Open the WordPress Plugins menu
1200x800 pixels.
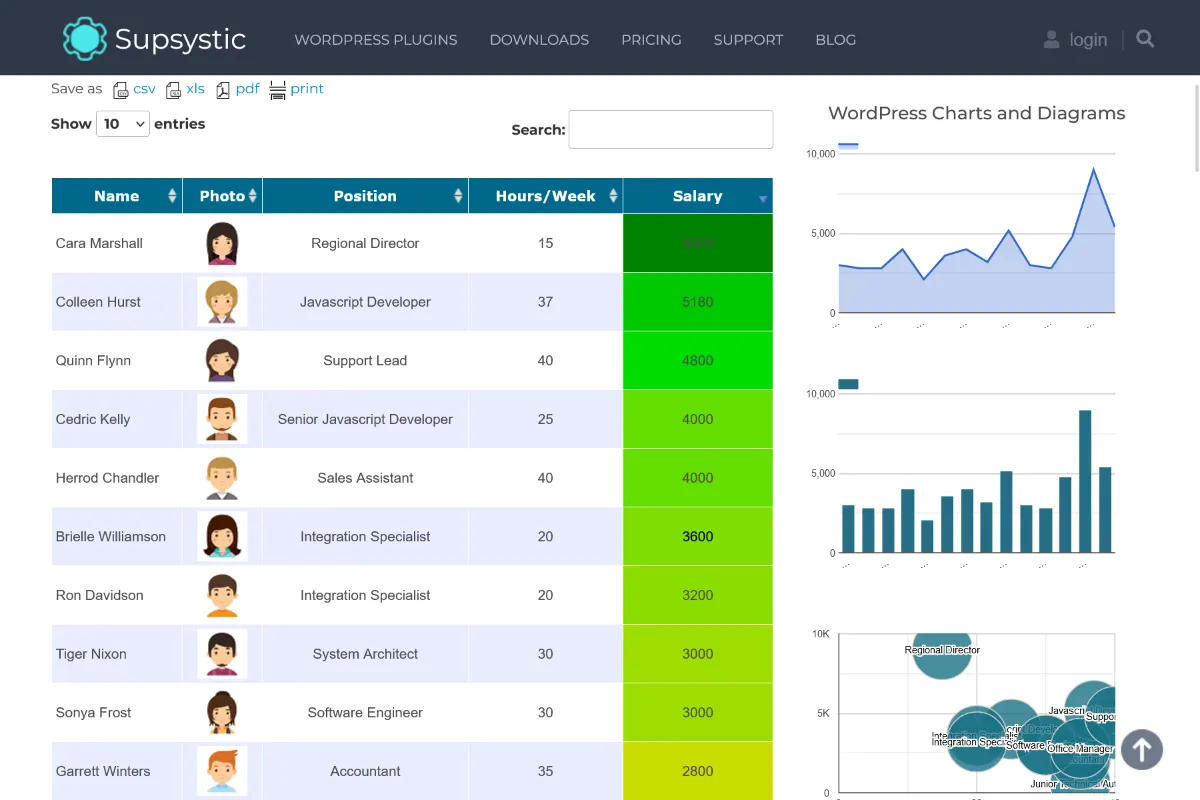(x=375, y=40)
